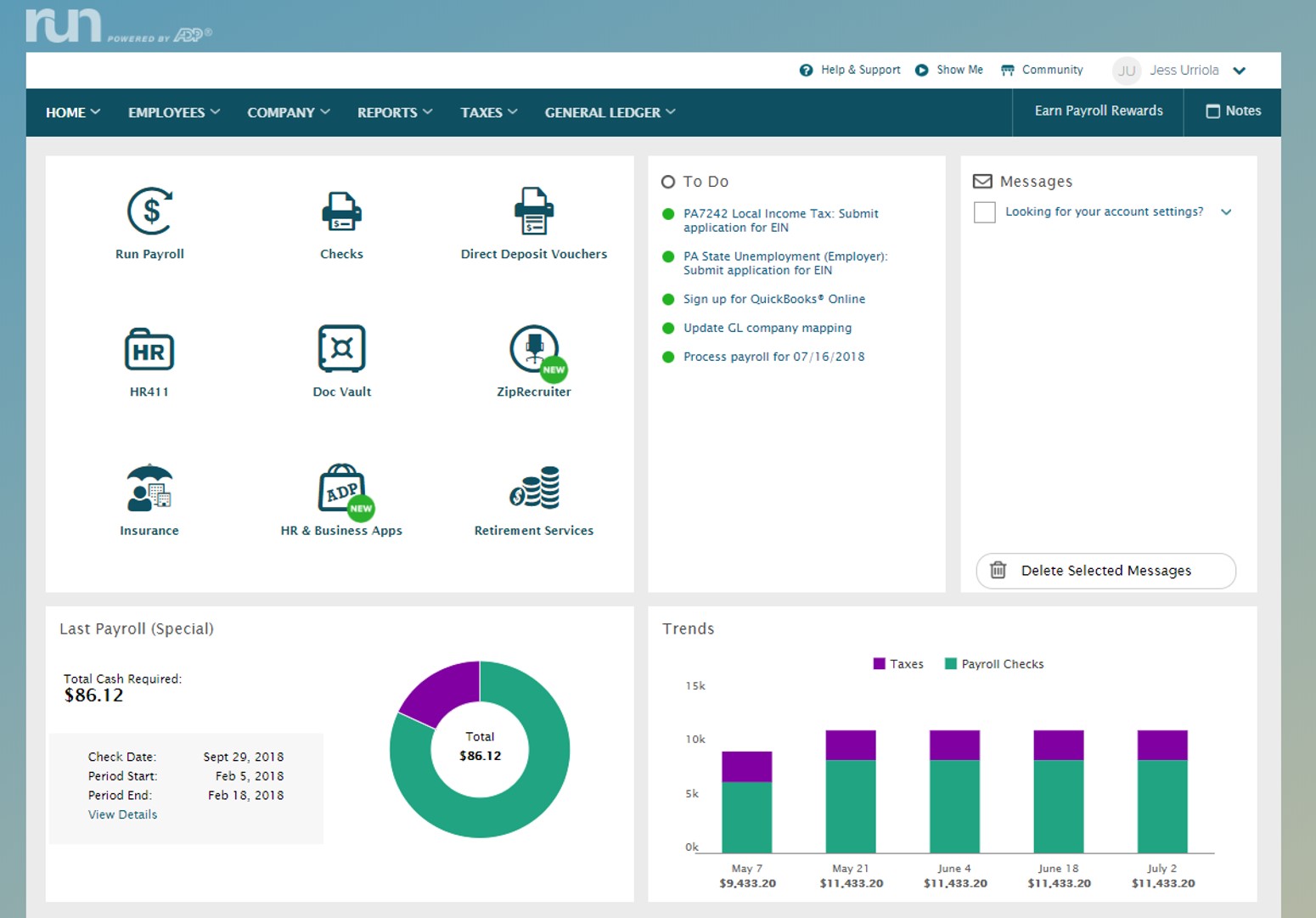Click the Insurance umbrella icon
The image size is (1316, 918).
(149, 488)
